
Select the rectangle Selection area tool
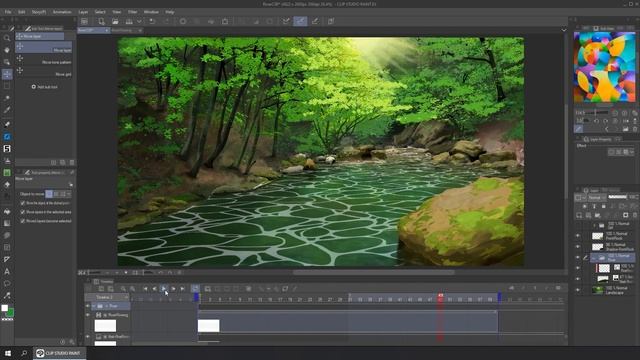[x=7, y=86]
